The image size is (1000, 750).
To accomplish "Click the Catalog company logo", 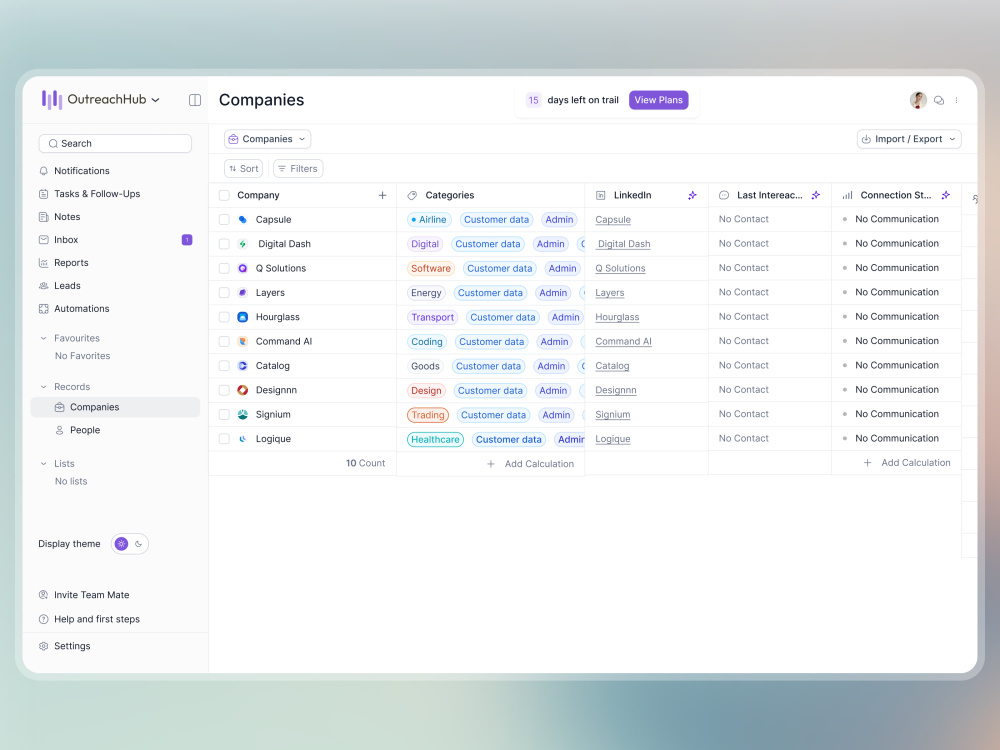I will point(242,365).
